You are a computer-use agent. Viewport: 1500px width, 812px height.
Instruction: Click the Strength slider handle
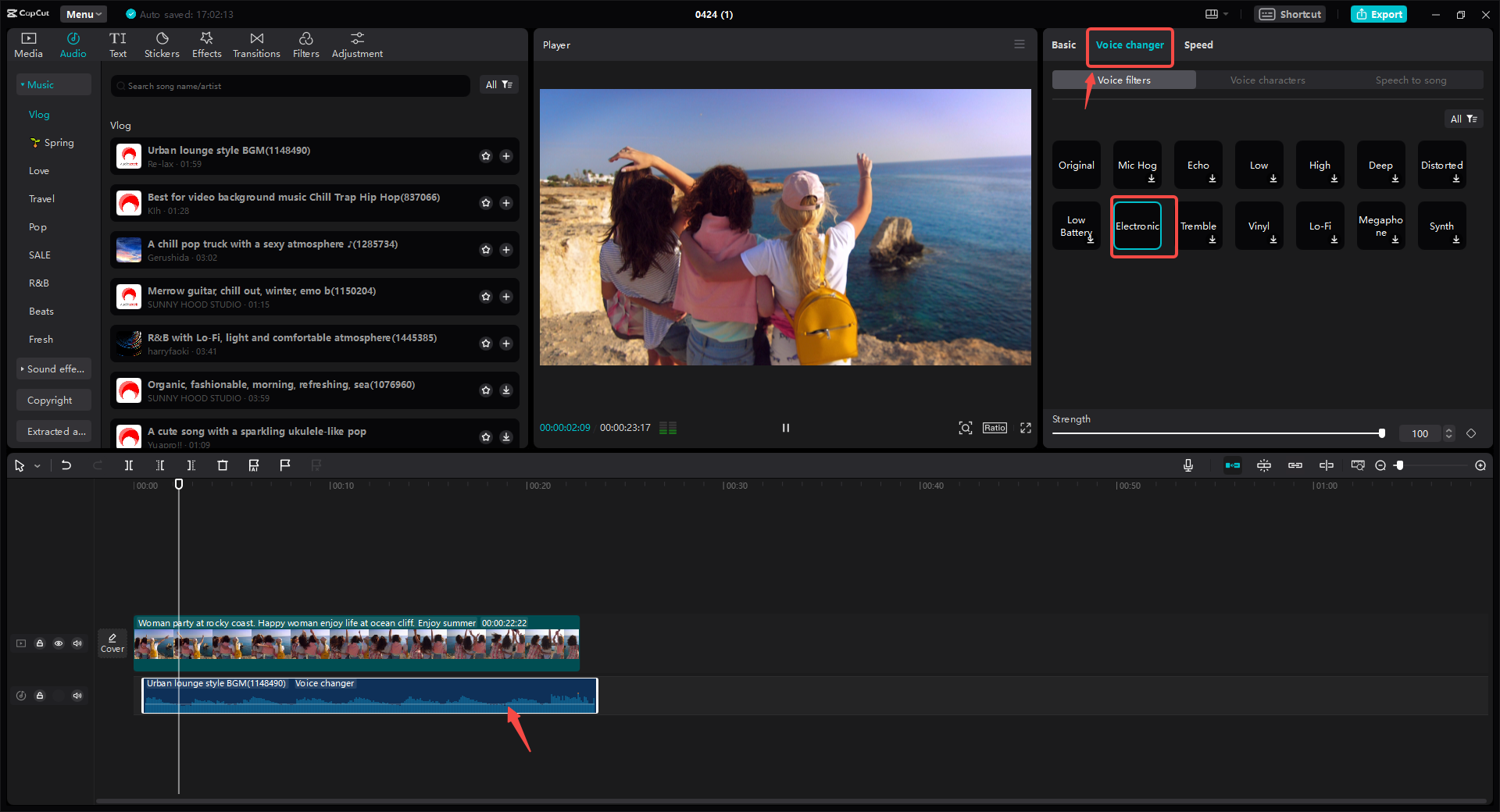click(1381, 433)
